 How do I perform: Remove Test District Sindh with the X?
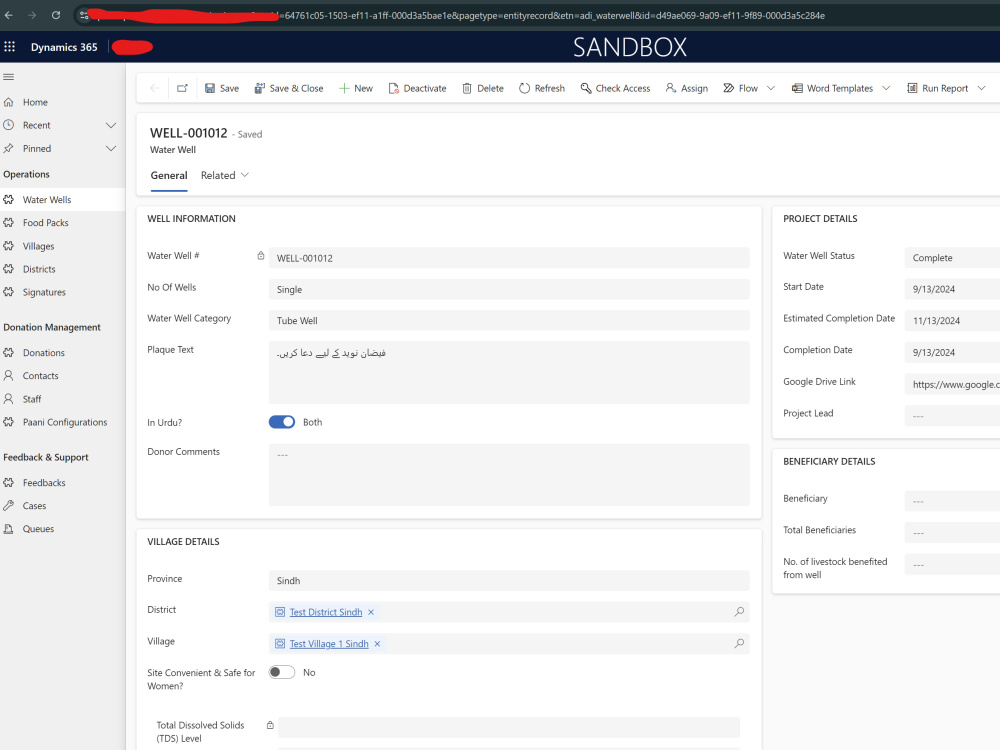click(x=371, y=612)
